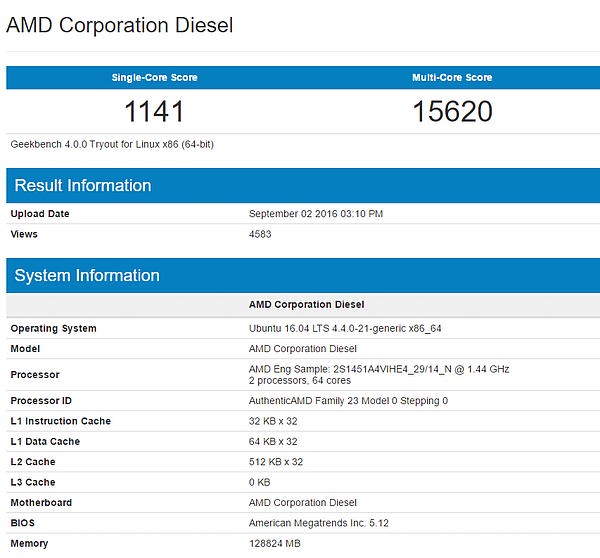The width and height of the screenshot is (600, 558).
Task: Click the 'Motherboard' label
Action: click(x=41, y=503)
